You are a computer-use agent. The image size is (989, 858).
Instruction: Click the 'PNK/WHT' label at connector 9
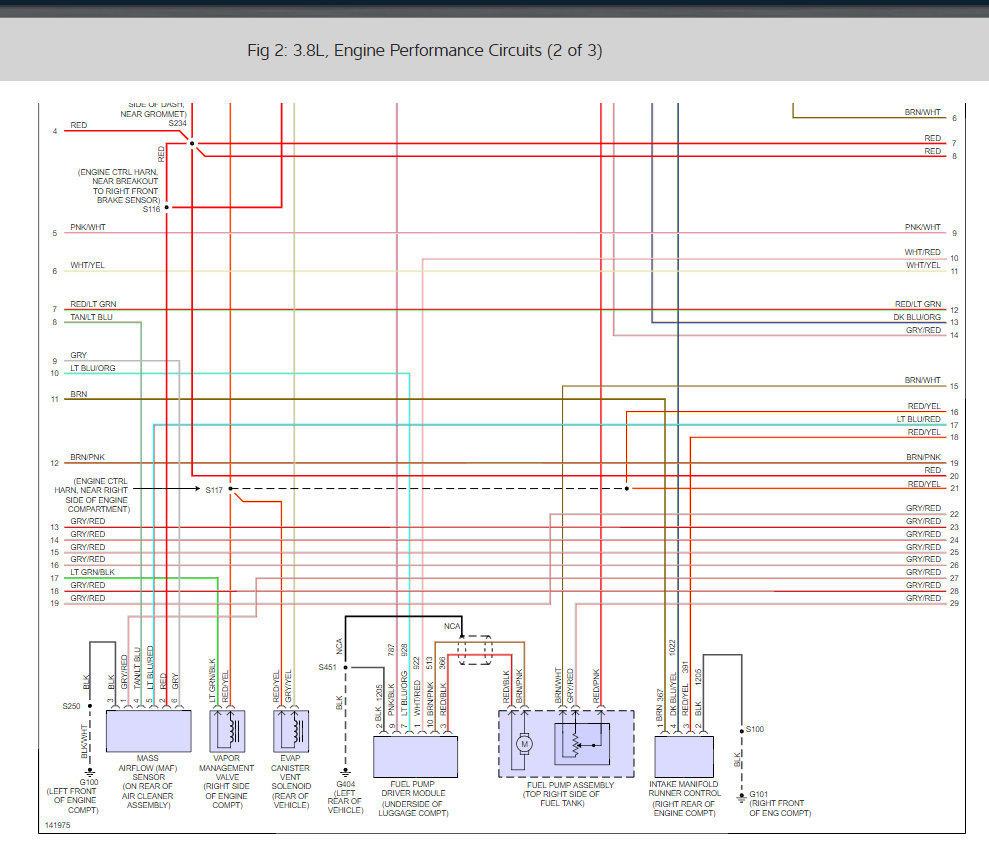coord(923,227)
